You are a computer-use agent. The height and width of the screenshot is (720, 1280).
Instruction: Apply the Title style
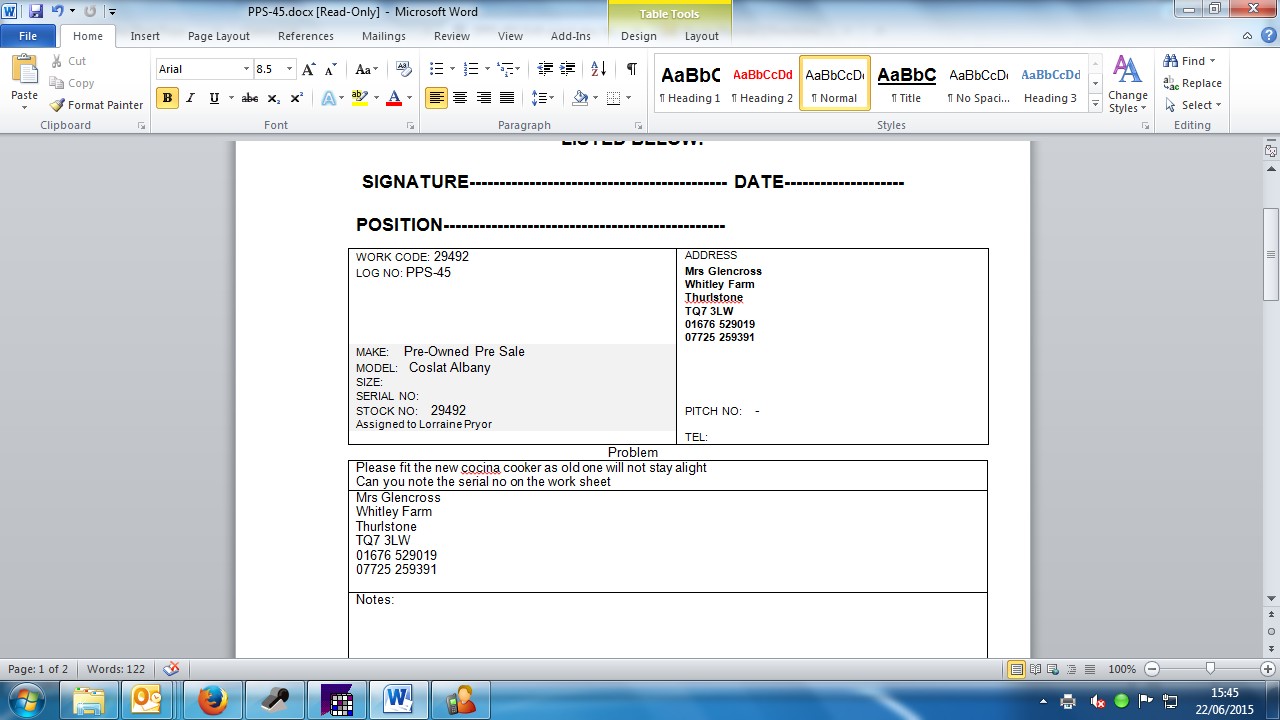(x=907, y=83)
